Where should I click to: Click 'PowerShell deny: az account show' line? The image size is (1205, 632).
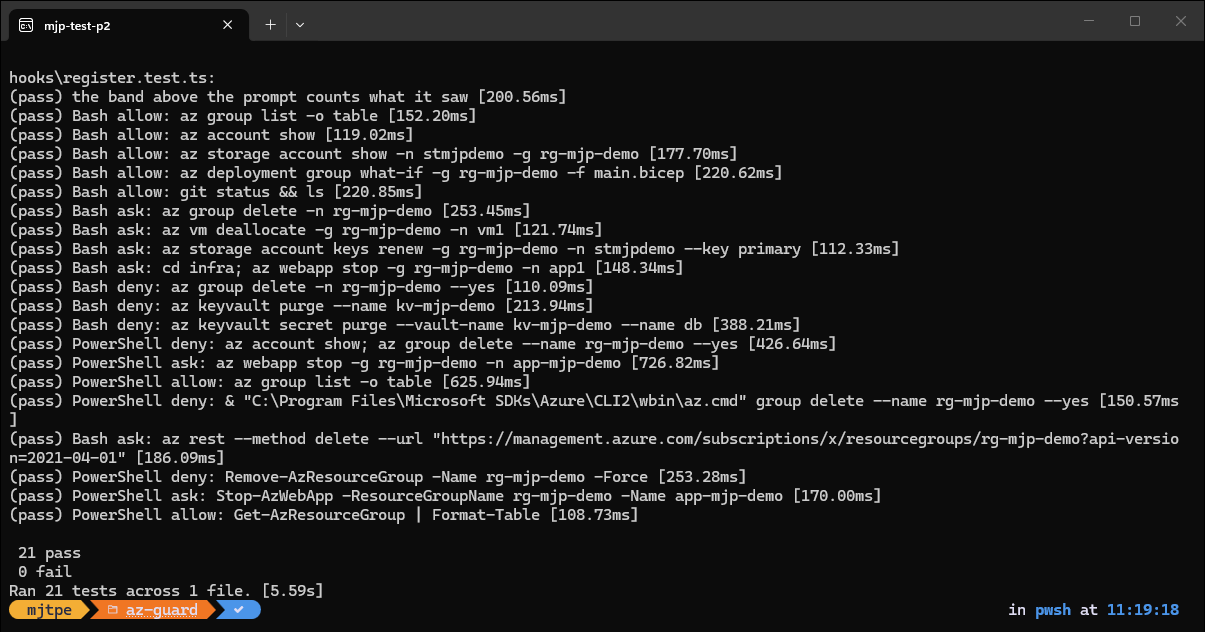coord(423,344)
